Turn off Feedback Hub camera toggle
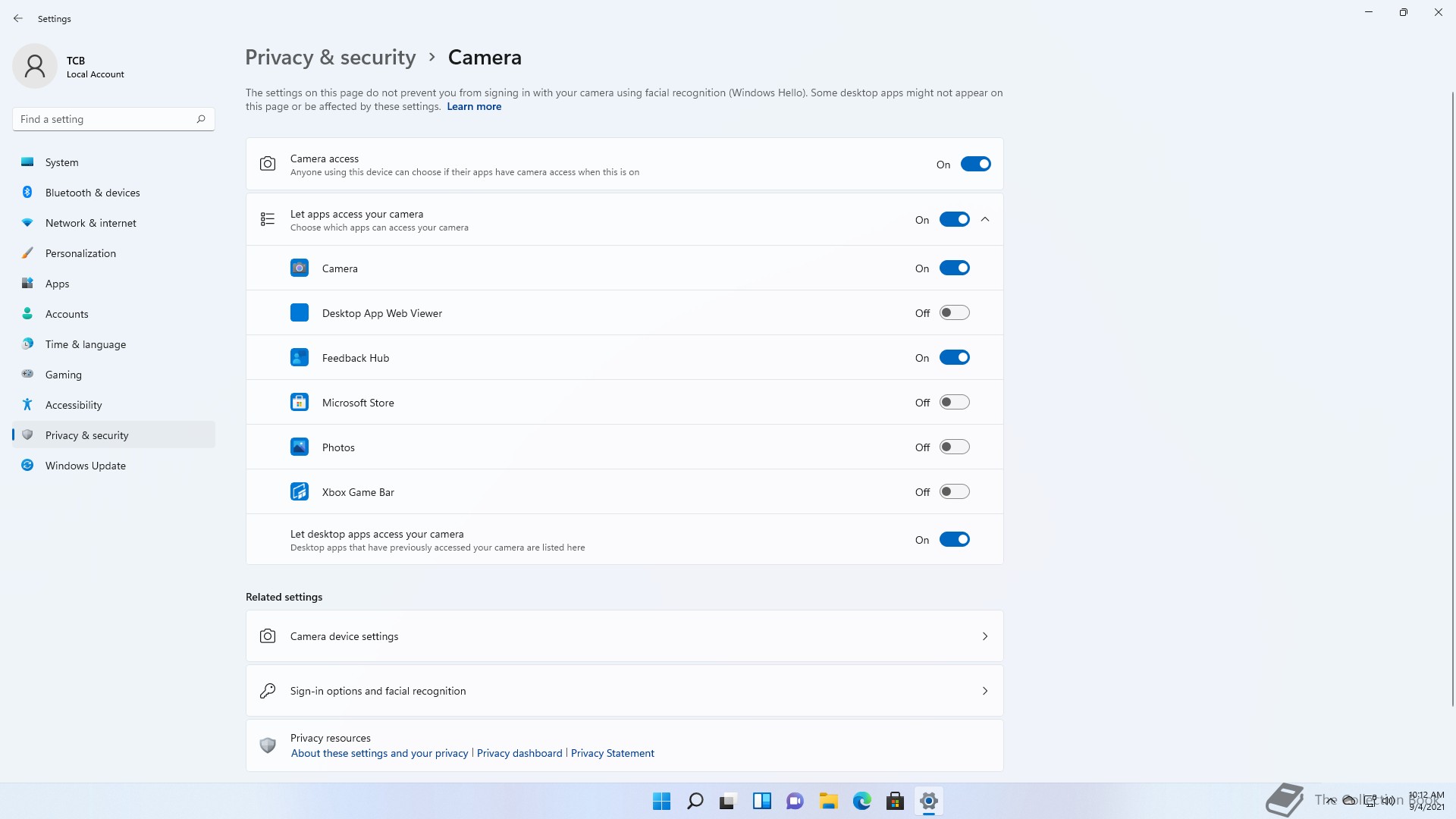The width and height of the screenshot is (1456, 819). [954, 357]
